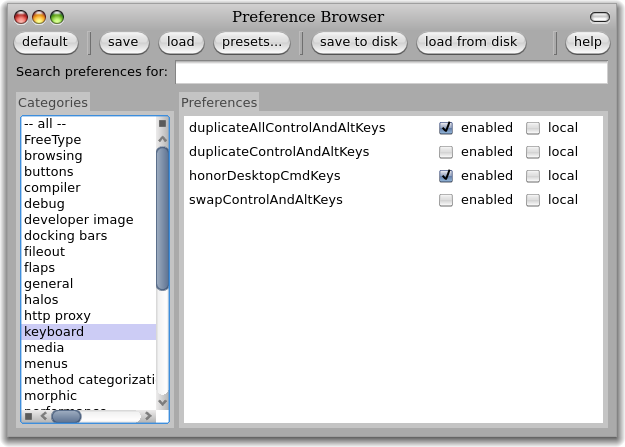The height and width of the screenshot is (447, 625).
Task: Click the right arrow of horizontal category scrollbar
Action: coord(149,416)
